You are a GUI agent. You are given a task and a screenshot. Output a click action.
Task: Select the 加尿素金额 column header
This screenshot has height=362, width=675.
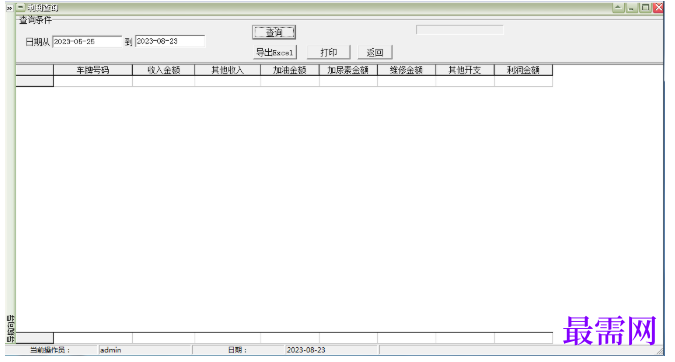click(x=348, y=70)
